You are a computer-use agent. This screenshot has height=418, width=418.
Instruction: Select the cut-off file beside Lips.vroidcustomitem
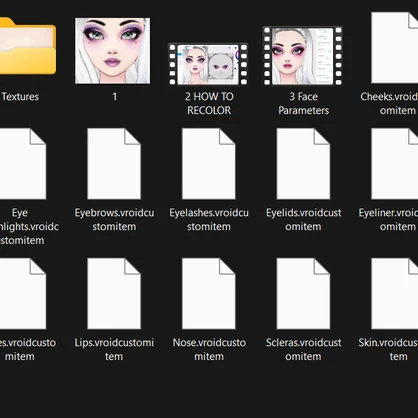[23, 294]
